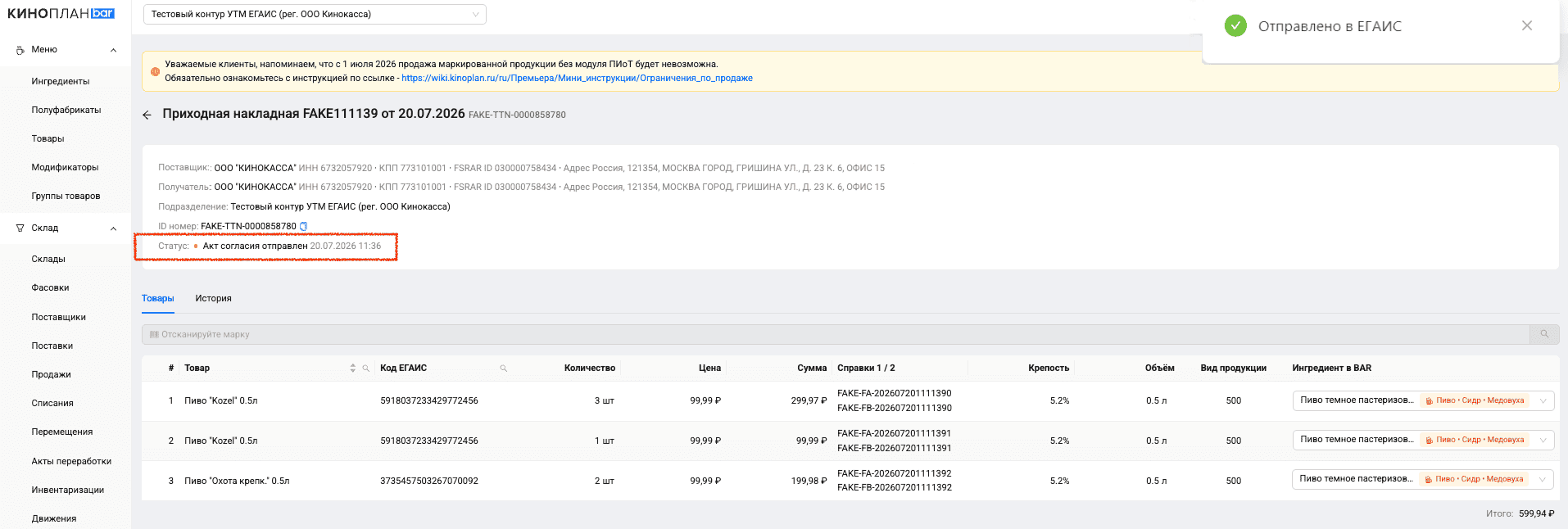The width and height of the screenshot is (1568, 529).
Task: Open Акты переработки in the sidebar
Action: (71, 461)
